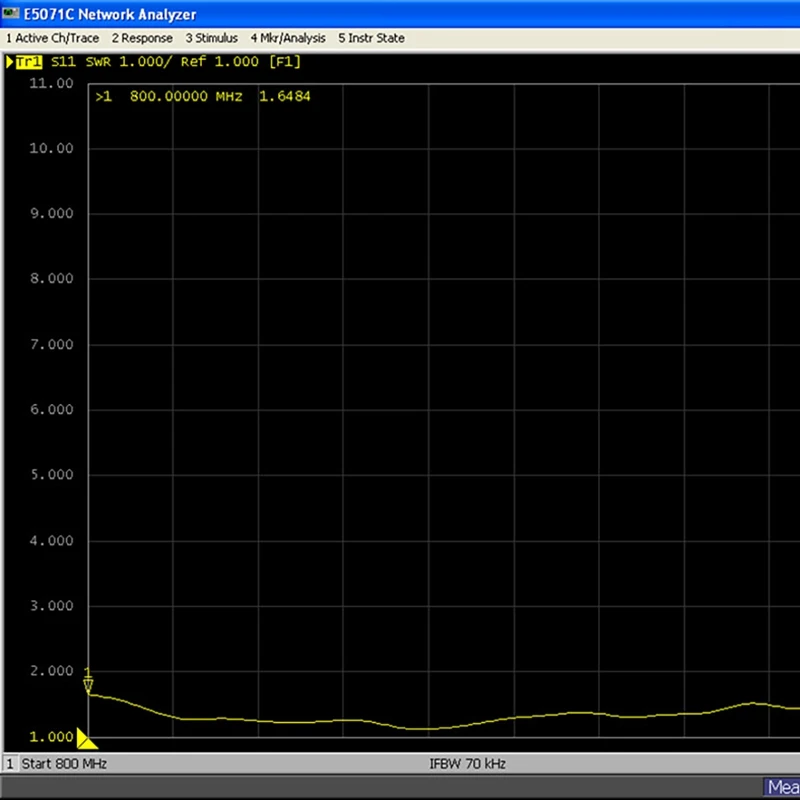Click the S11 measurement parameter label

coord(63,62)
